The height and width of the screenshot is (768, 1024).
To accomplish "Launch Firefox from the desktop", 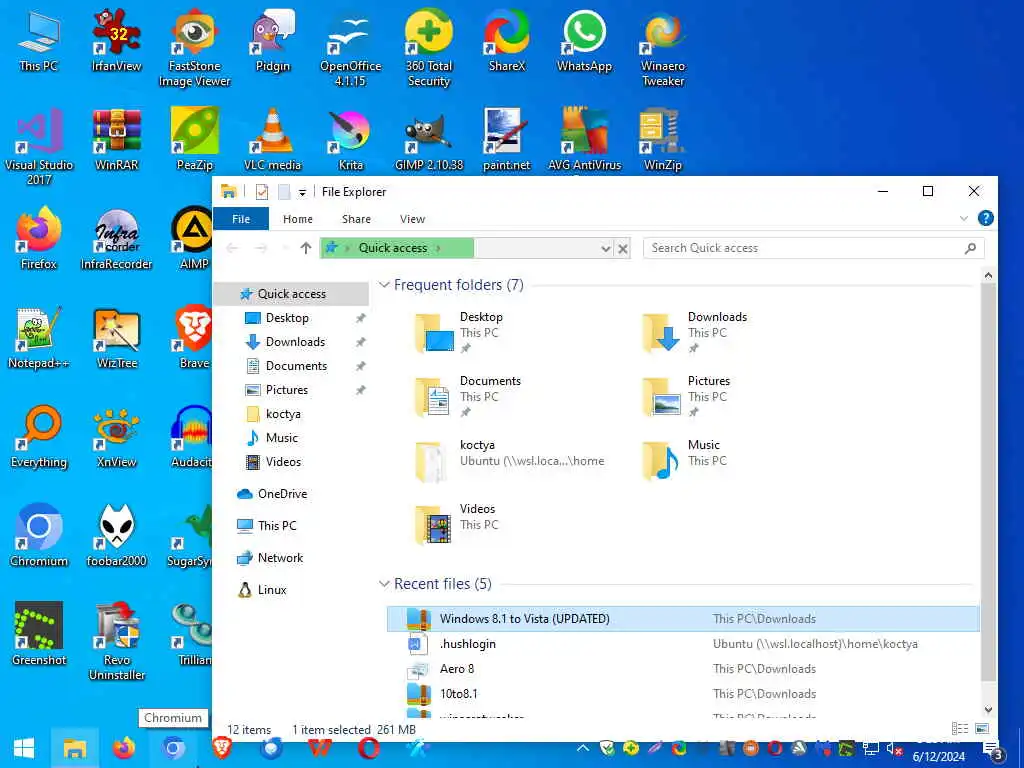I will click(x=39, y=238).
